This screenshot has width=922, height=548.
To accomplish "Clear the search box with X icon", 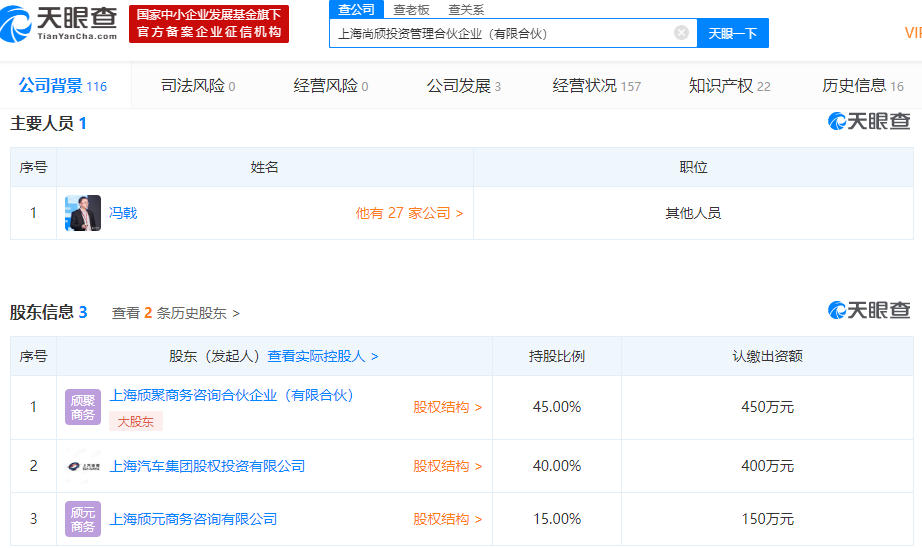I will pyautogui.click(x=681, y=33).
